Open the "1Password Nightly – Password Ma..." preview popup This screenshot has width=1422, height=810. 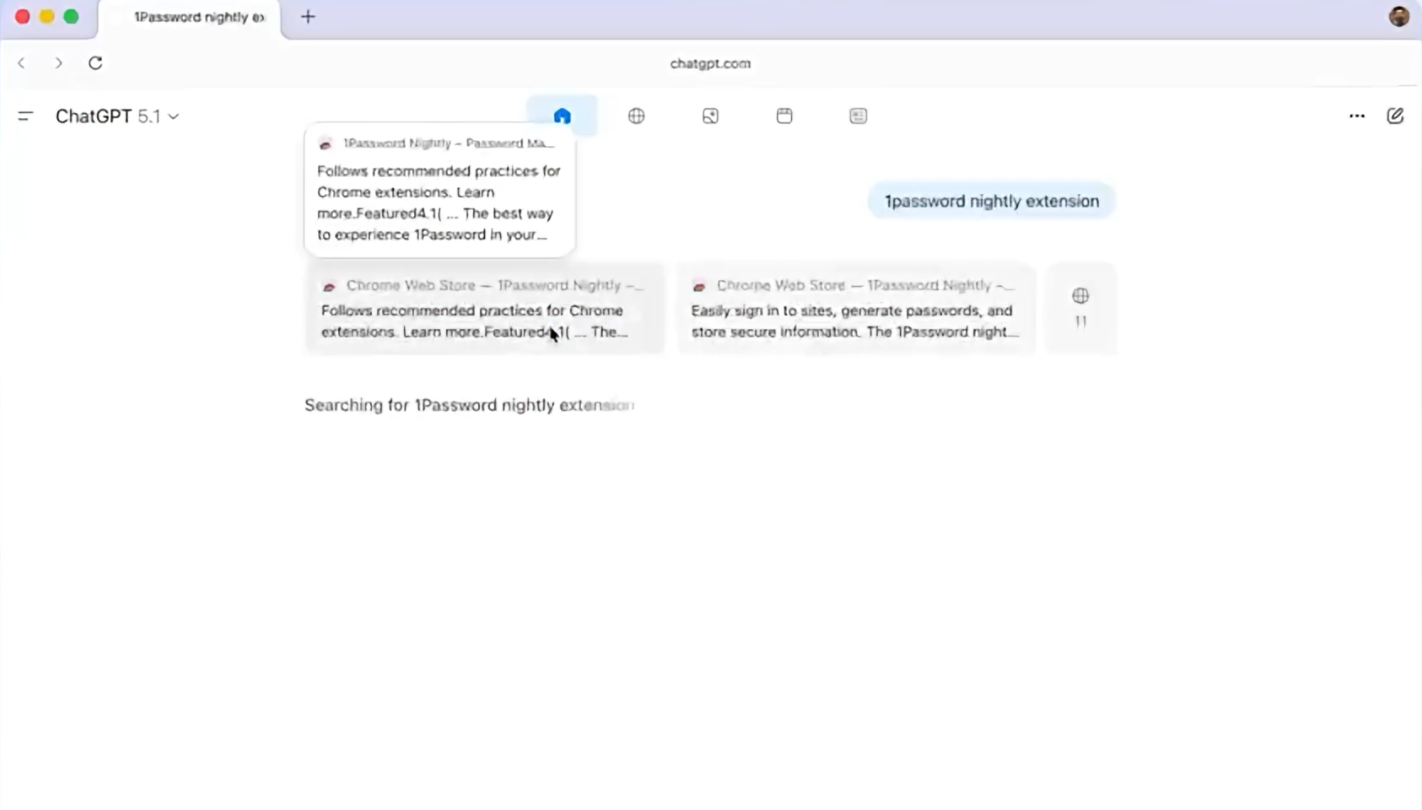(x=440, y=190)
